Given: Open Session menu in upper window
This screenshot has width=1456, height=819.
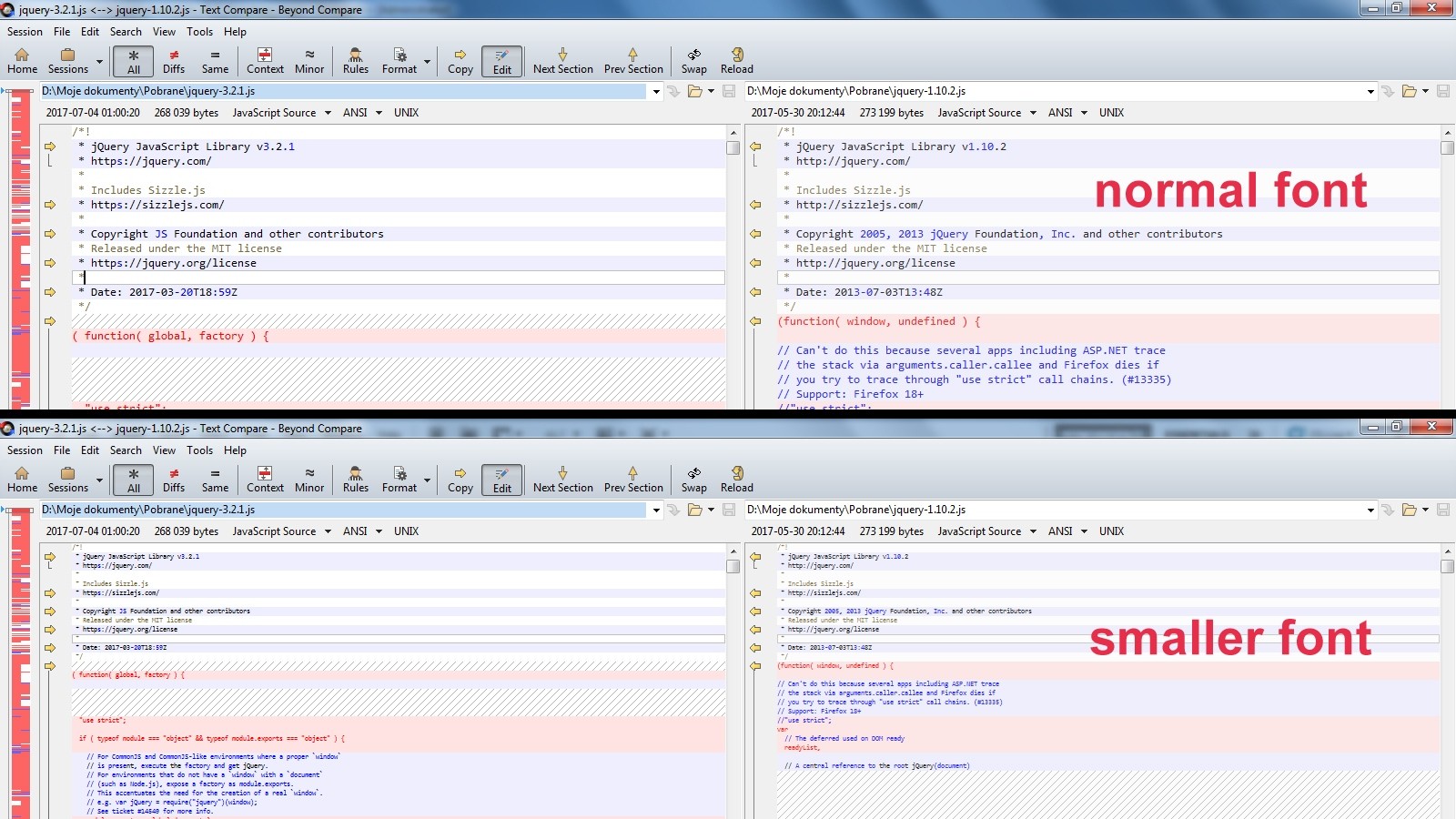Looking at the screenshot, I should 25,32.
